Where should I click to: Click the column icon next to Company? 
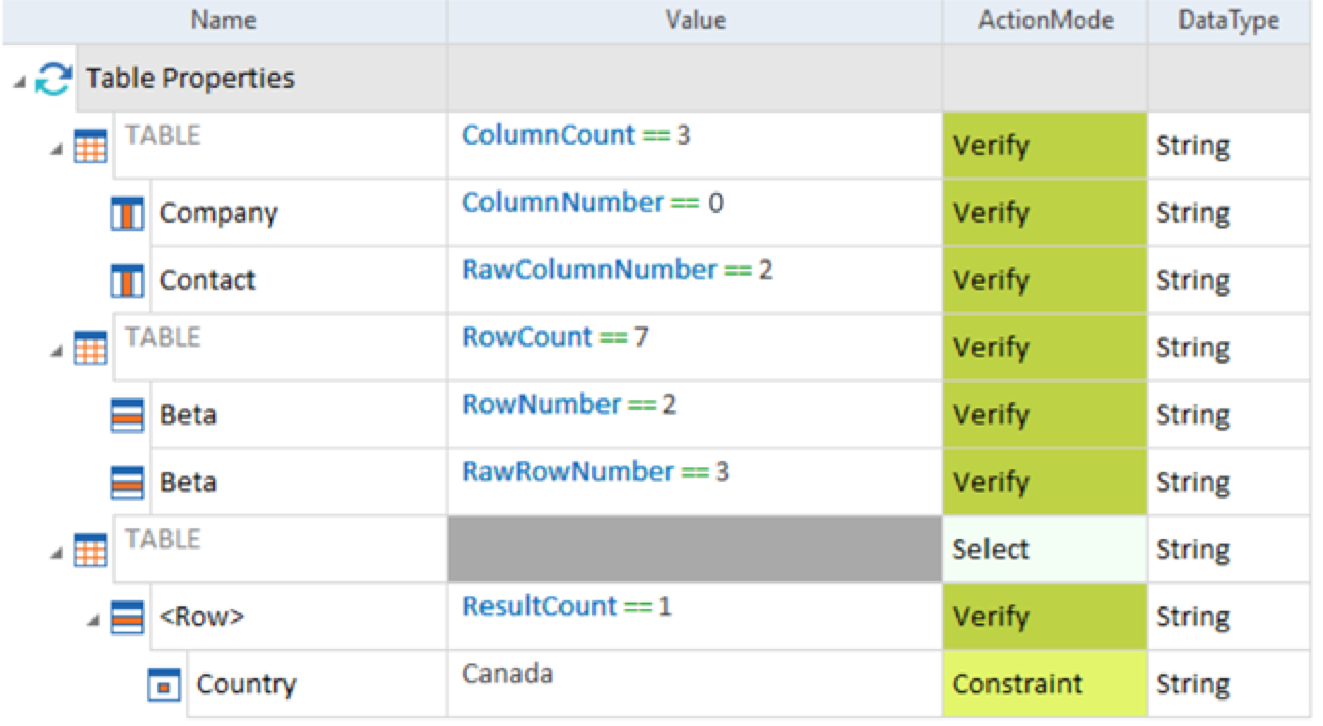coord(127,214)
